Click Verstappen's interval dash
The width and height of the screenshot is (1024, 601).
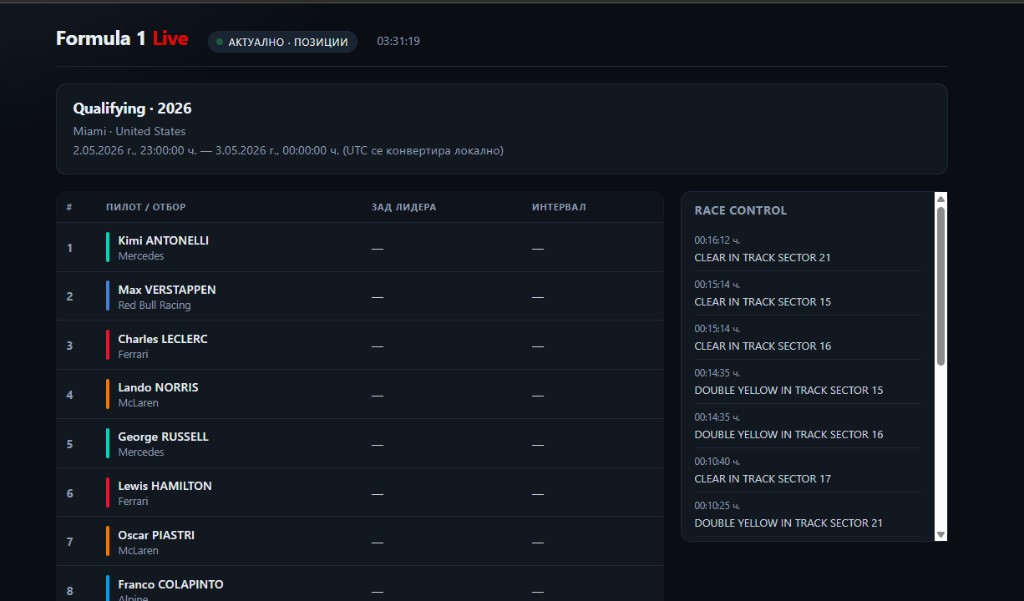[x=537, y=297]
